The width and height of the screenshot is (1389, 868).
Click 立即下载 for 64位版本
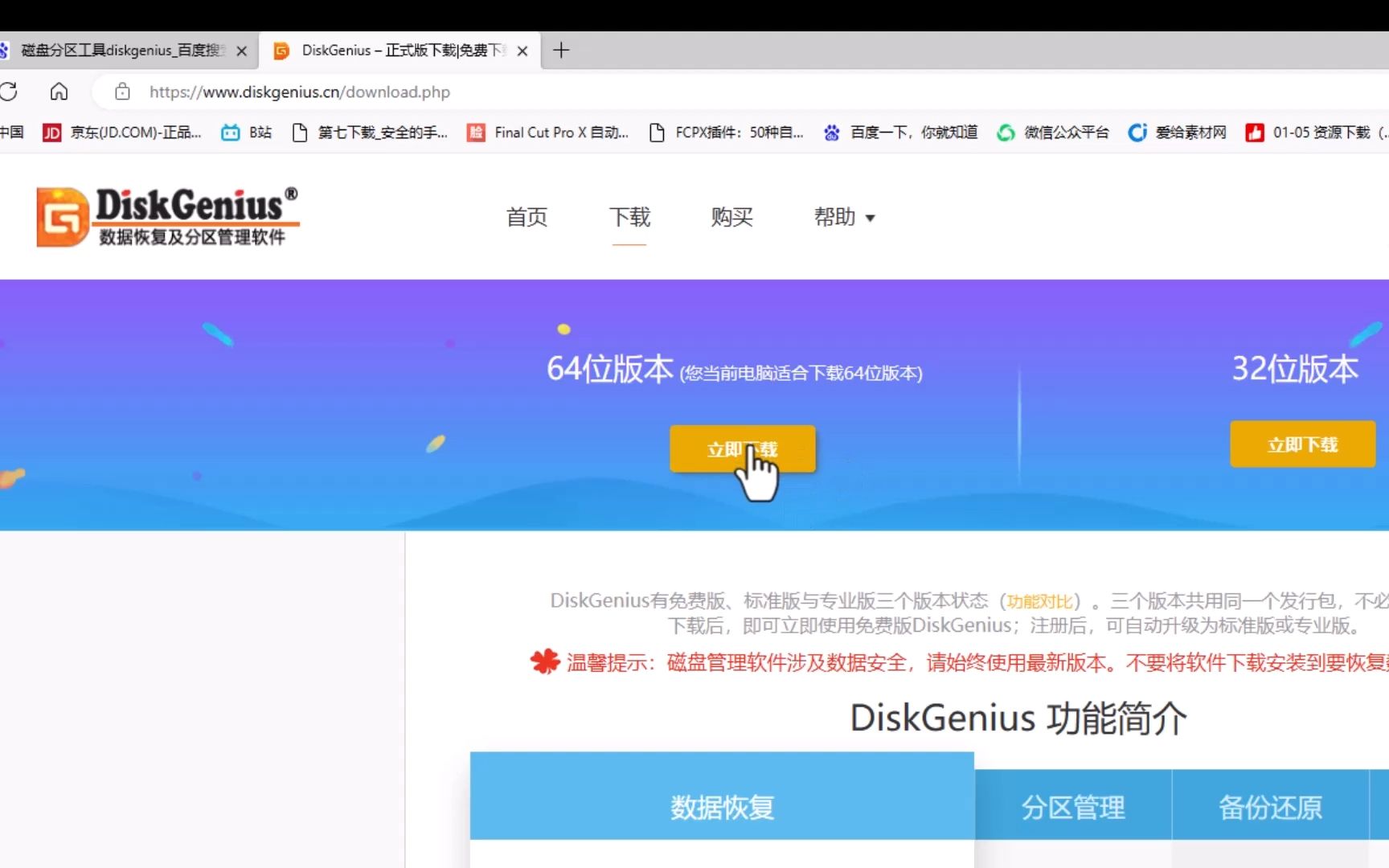pyautogui.click(x=741, y=448)
